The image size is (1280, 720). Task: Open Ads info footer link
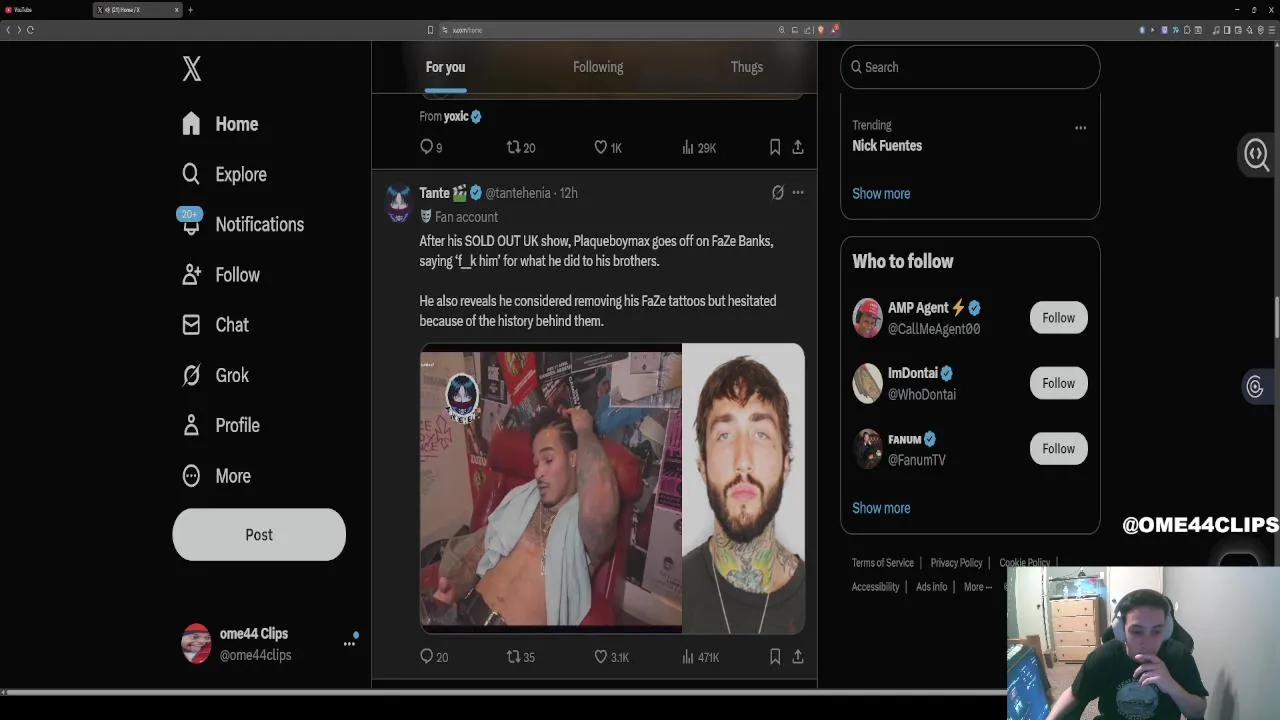931,587
